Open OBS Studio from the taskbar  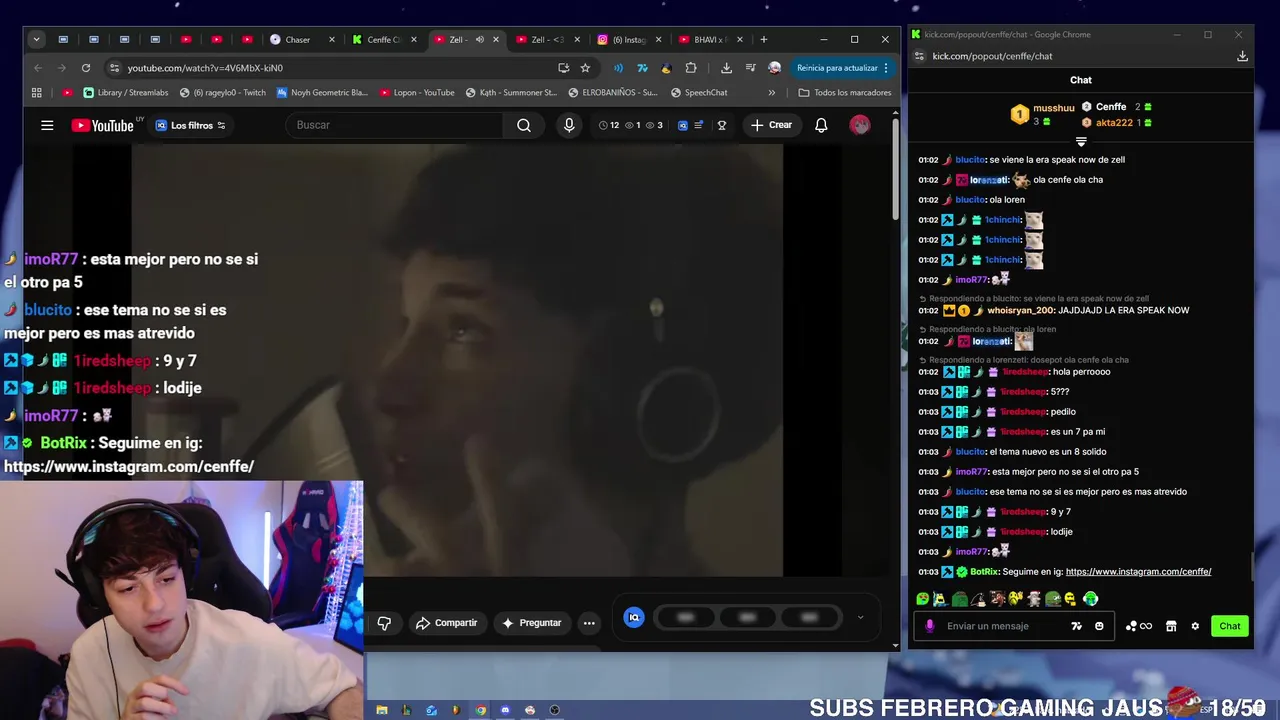point(554,710)
